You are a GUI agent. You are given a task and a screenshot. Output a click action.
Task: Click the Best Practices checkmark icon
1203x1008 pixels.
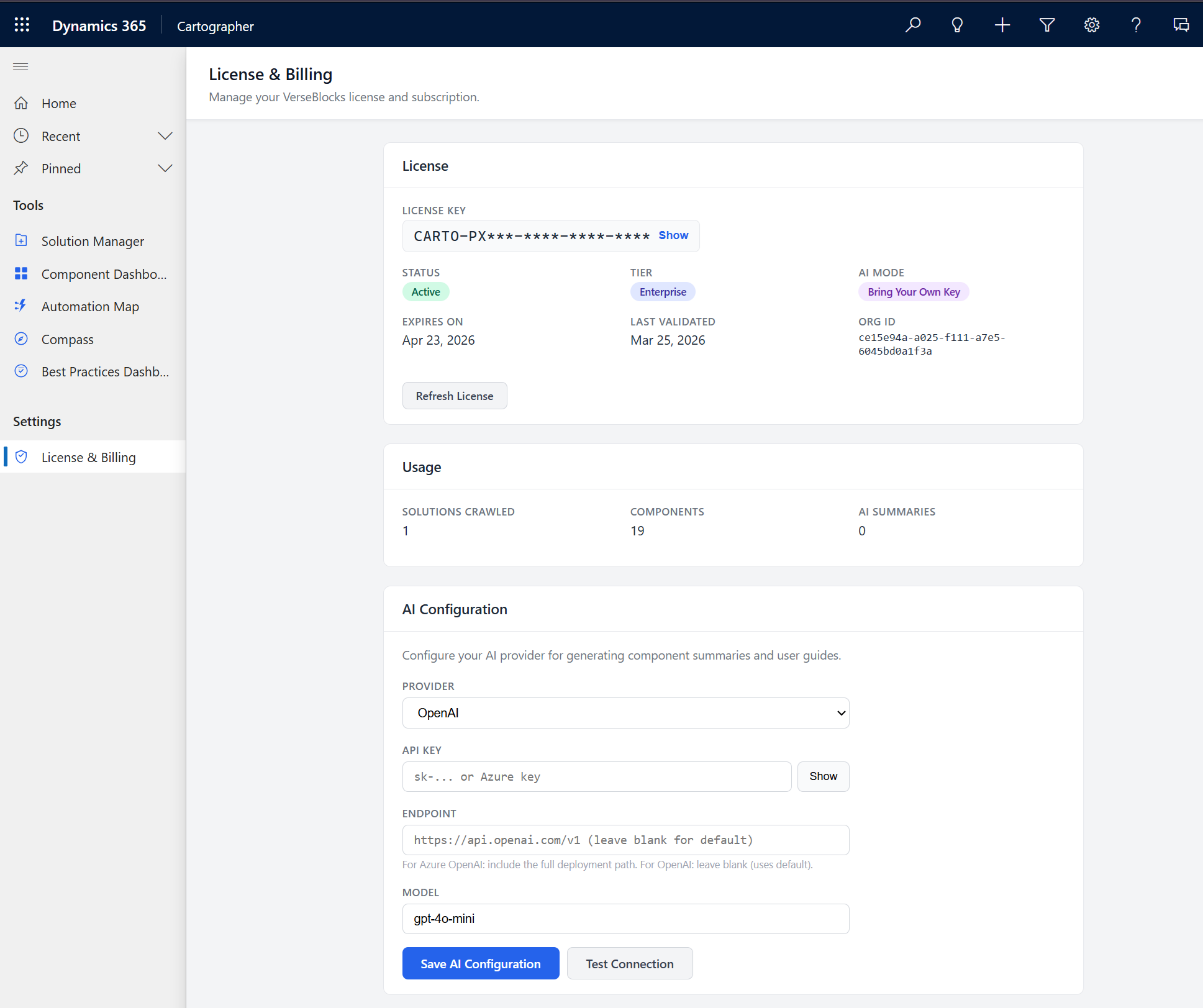(x=21, y=371)
